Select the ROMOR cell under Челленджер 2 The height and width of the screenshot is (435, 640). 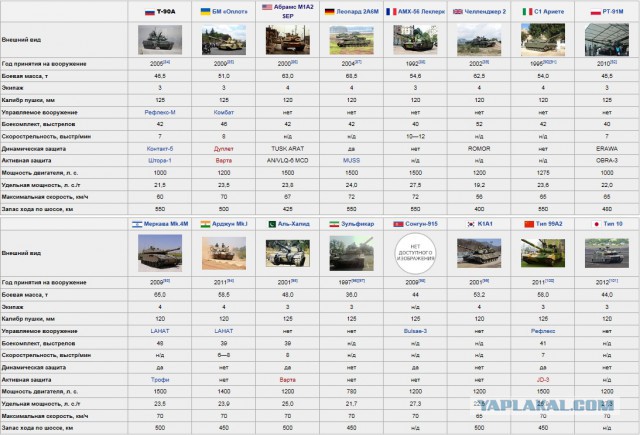(479, 149)
